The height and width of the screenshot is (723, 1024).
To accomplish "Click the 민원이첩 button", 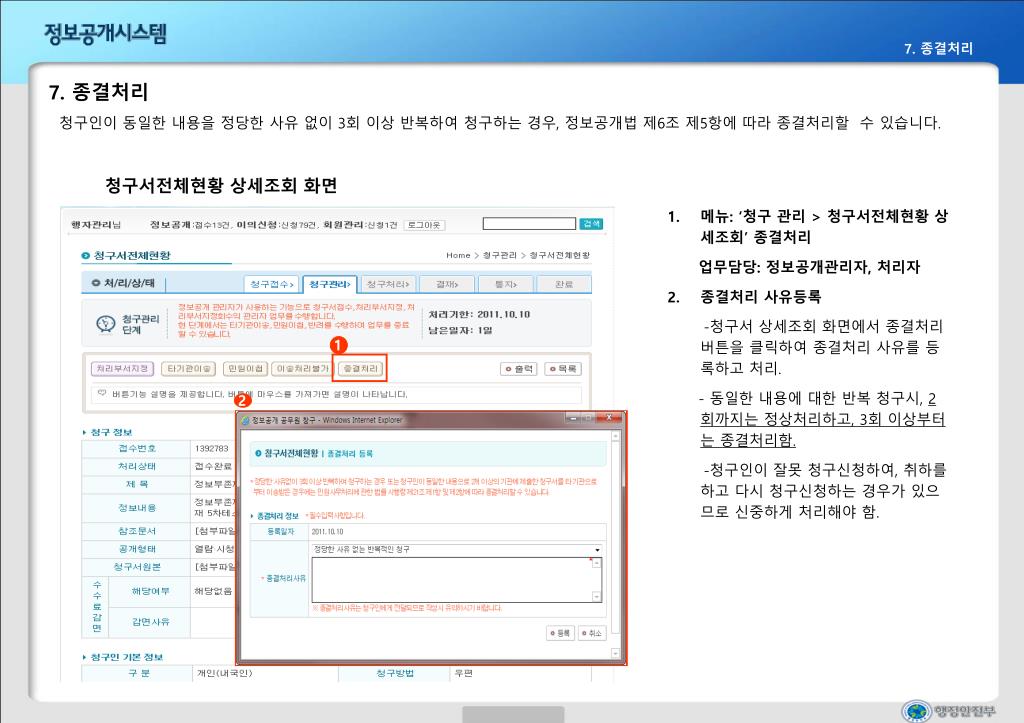I will pyautogui.click(x=246, y=369).
